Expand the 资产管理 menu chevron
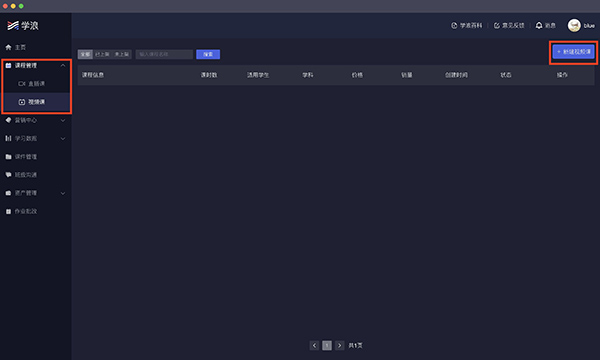The height and width of the screenshot is (360, 600). pyautogui.click(x=63, y=193)
